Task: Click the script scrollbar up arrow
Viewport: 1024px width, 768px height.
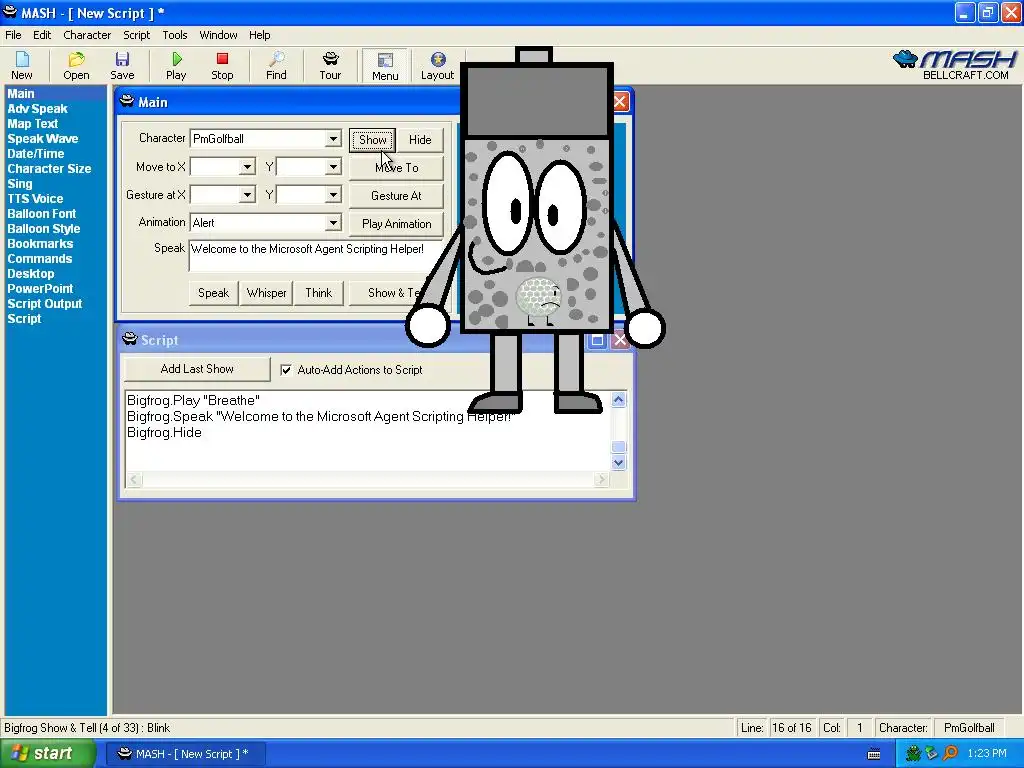Action: (x=618, y=400)
